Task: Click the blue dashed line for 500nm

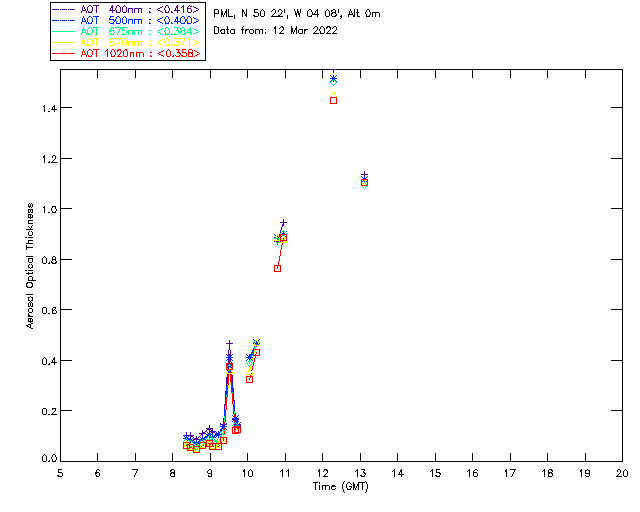Action: pyautogui.click(x=64, y=20)
